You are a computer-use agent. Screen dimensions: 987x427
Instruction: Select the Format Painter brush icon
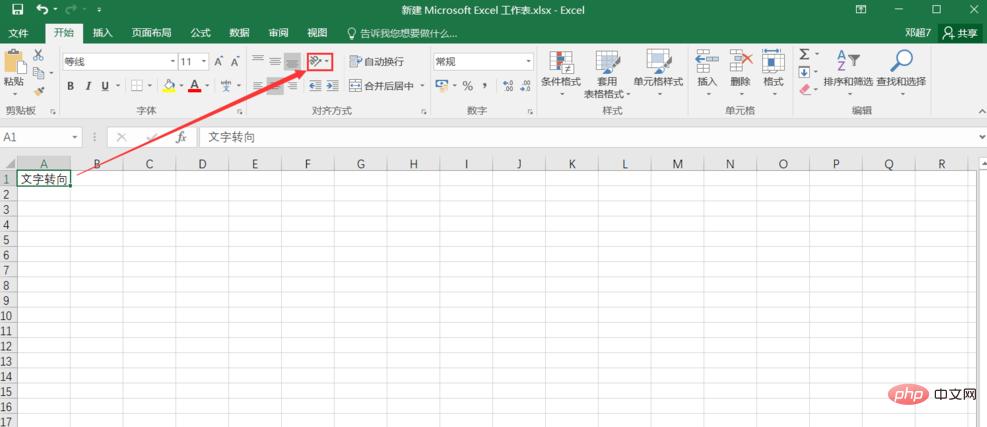click(38, 91)
